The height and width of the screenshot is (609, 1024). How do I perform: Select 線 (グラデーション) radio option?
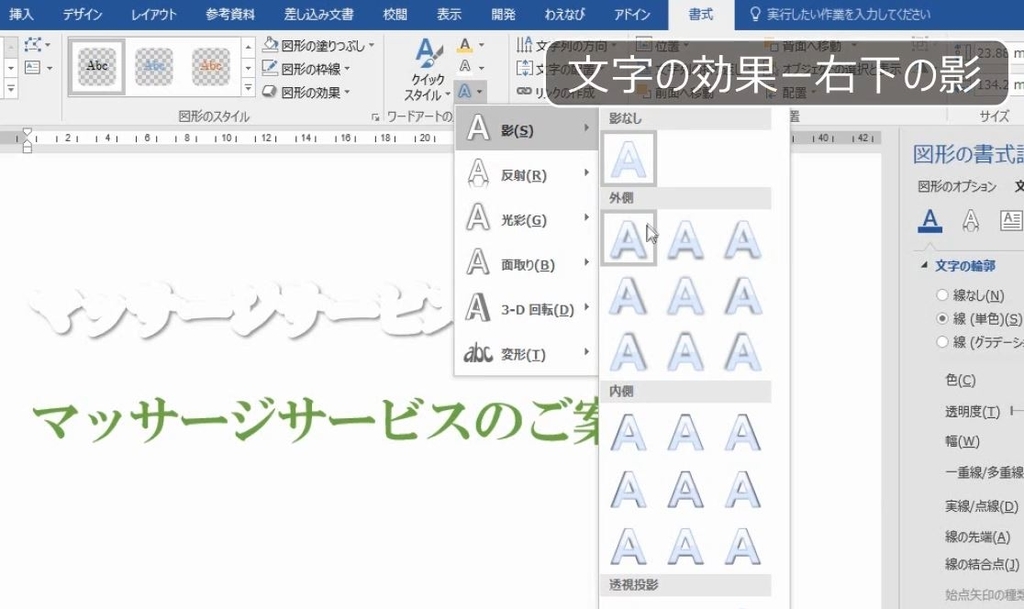pyautogui.click(x=942, y=341)
